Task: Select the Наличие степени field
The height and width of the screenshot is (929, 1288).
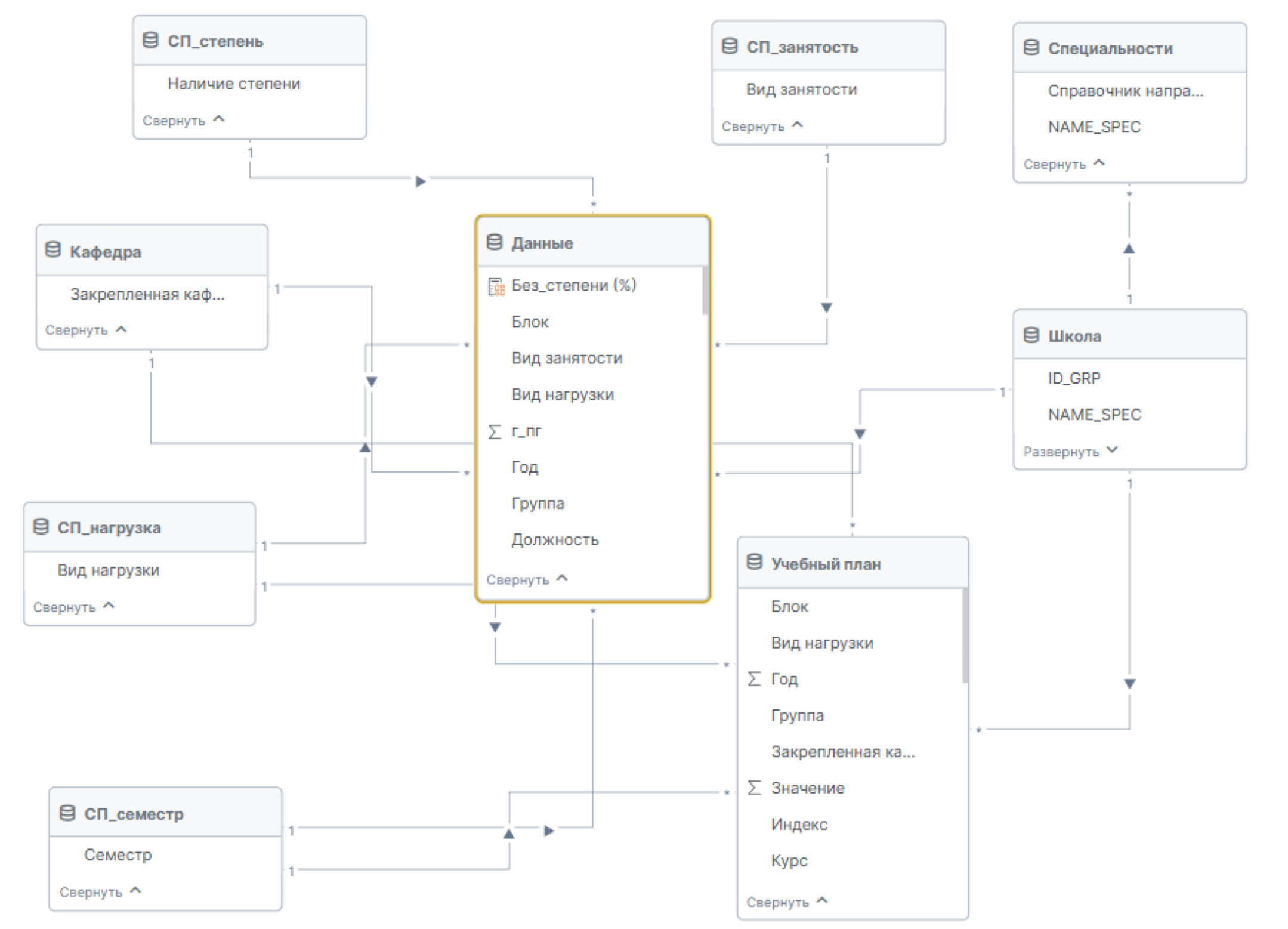Action: [x=234, y=84]
